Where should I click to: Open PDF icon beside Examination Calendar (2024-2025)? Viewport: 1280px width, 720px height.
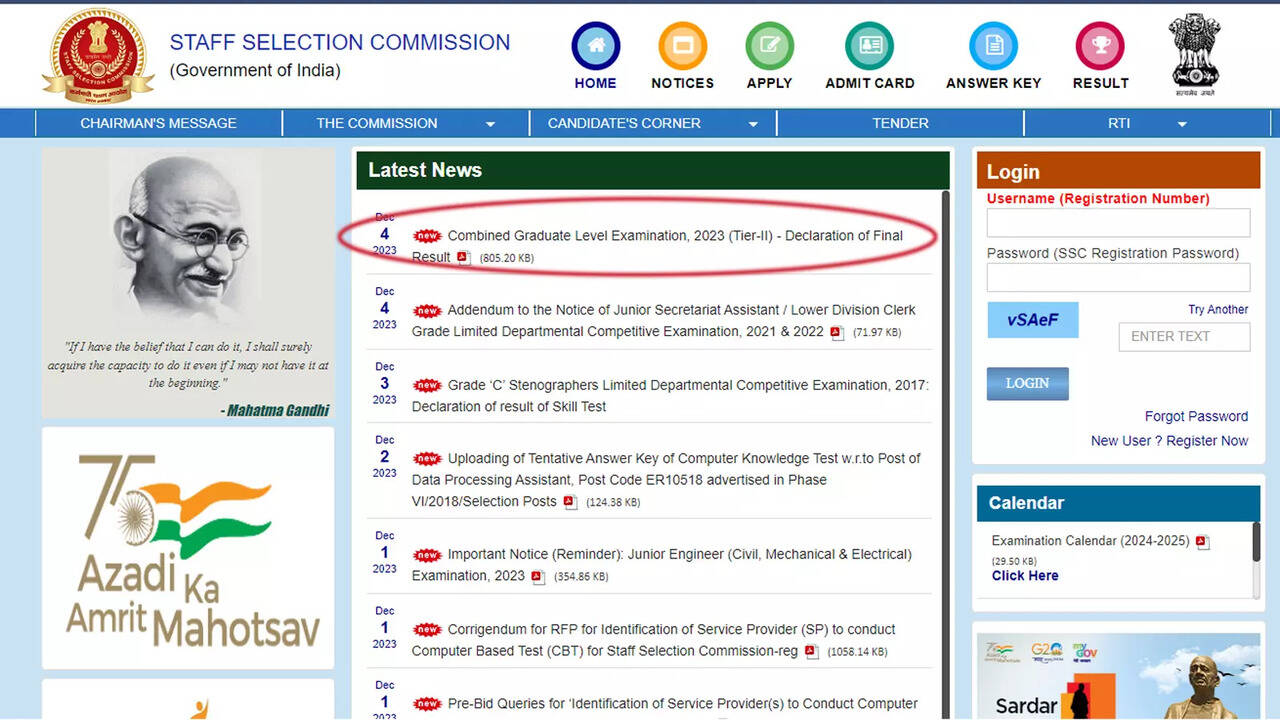[1202, 542]
